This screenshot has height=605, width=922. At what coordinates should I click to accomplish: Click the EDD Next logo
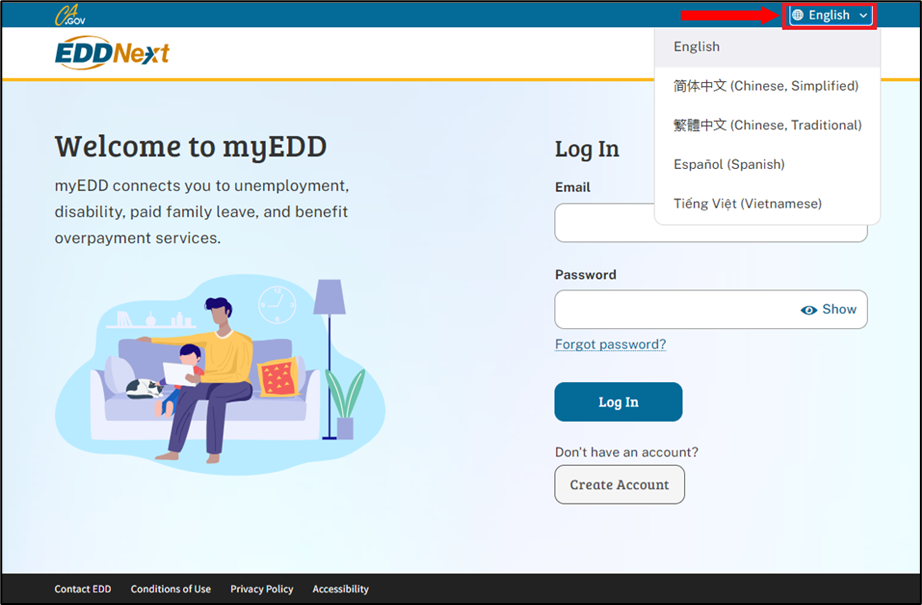point(112,53)
